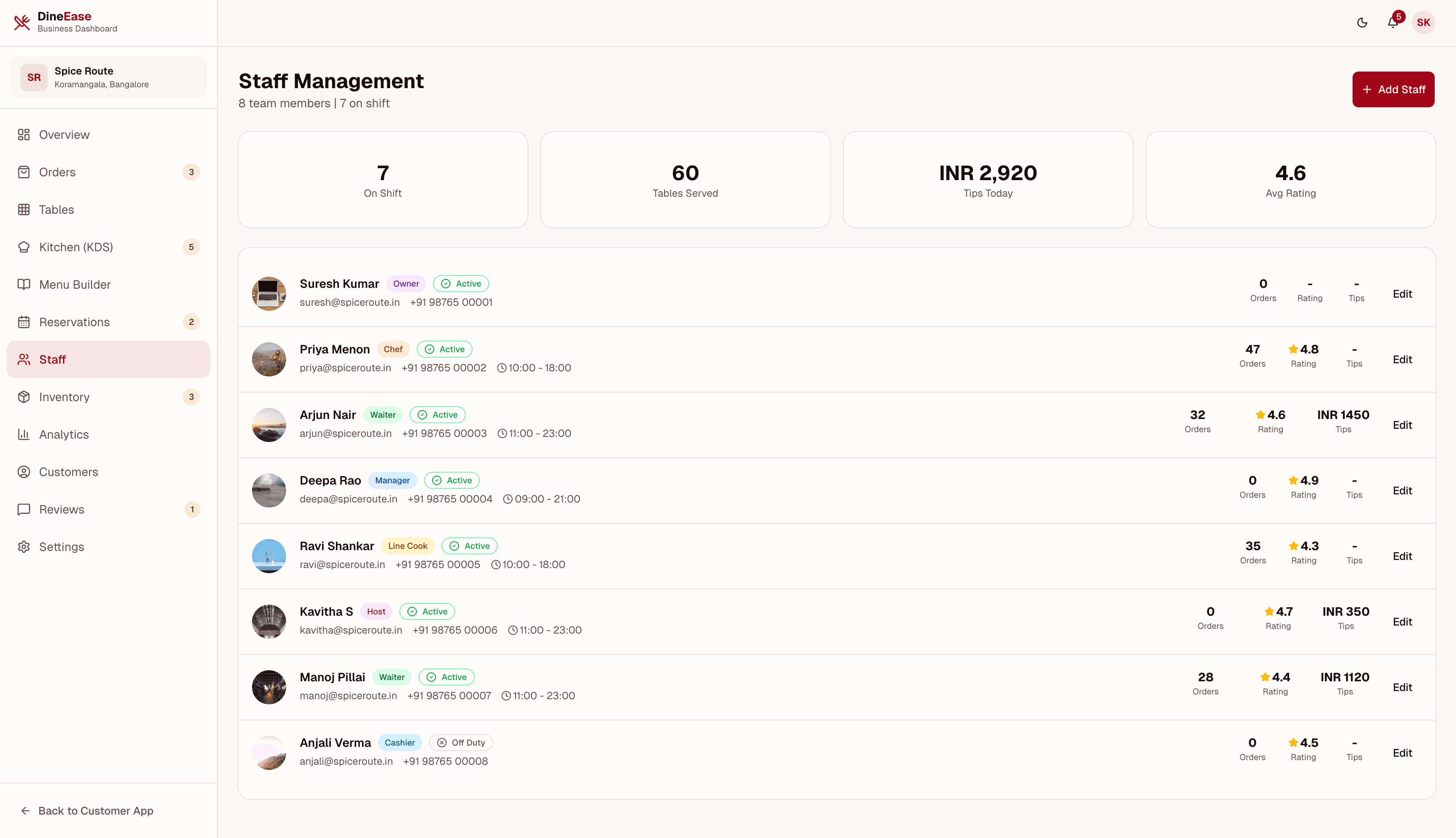
Task: Select the Customers sidebar icon
Action: coord(23,471)
